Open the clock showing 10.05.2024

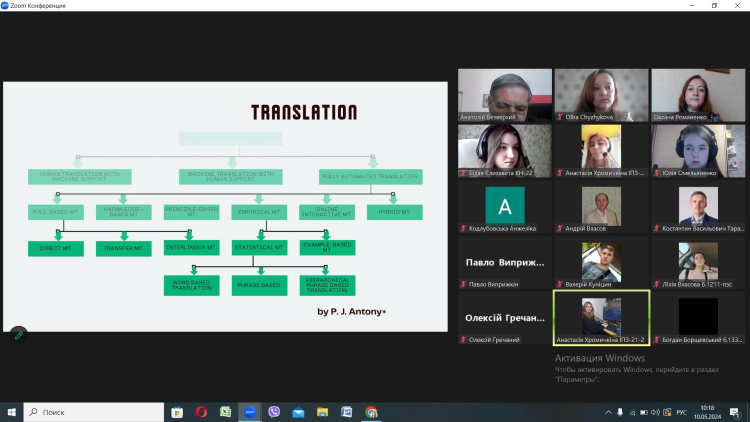(x=708, y=411)
